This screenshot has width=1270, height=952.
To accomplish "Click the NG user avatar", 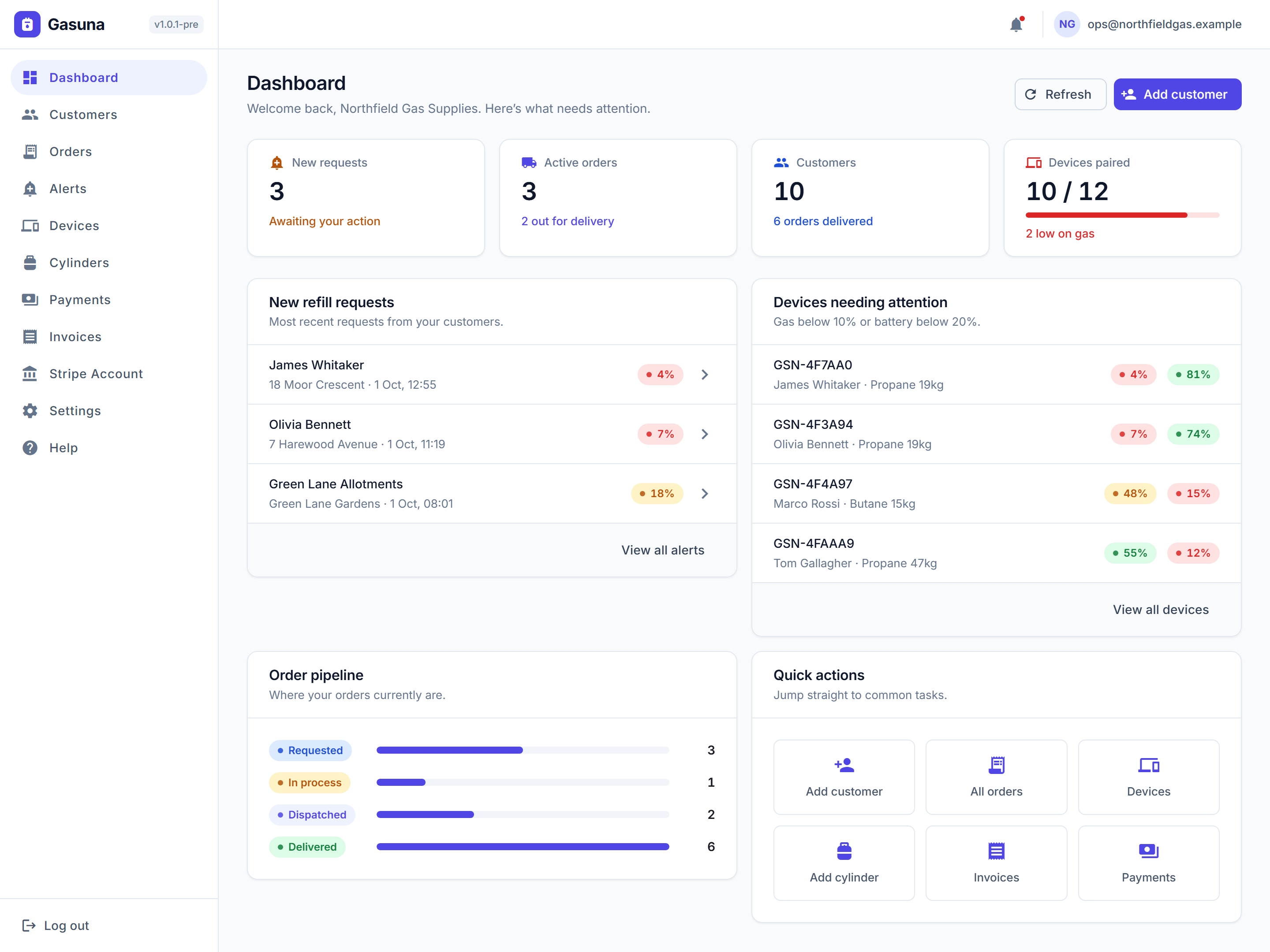I will (1067, 25).
